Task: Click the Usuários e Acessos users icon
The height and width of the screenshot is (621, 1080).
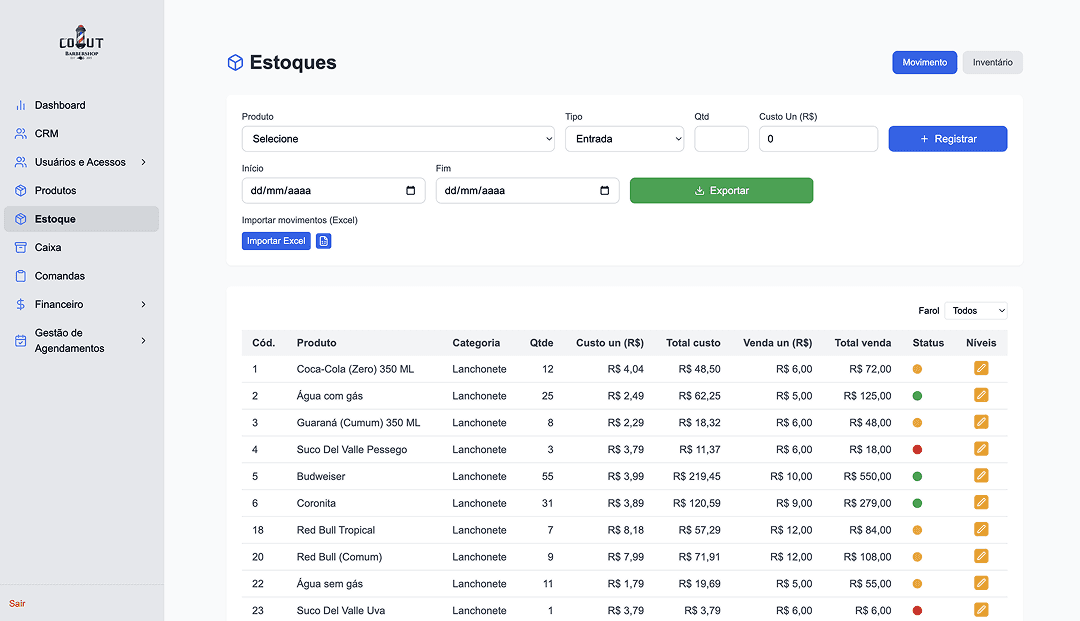Action: pyautogui.click(x=21, y=162)
